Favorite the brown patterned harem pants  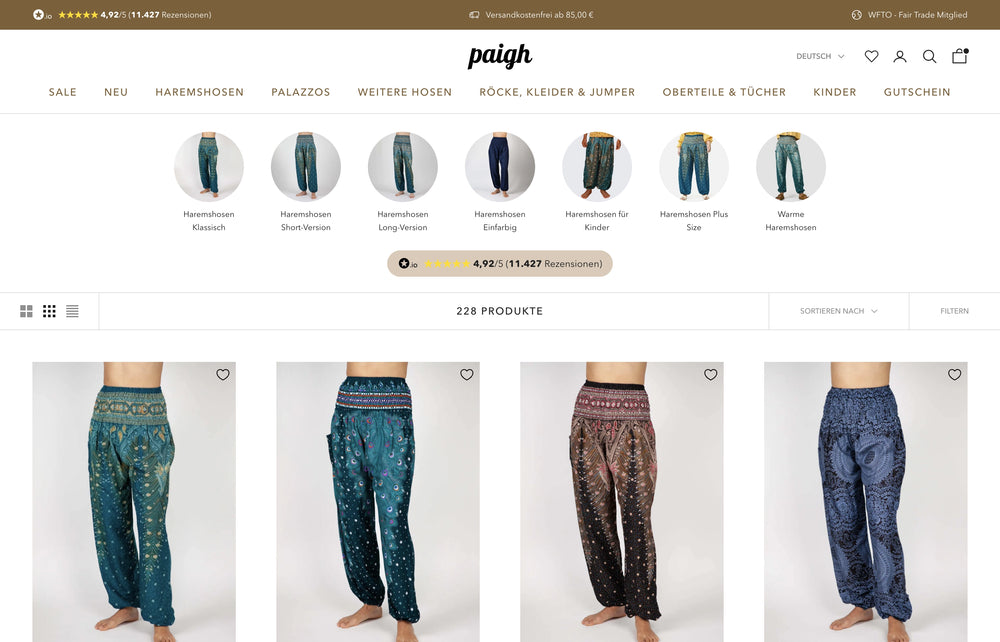(710, 374)
